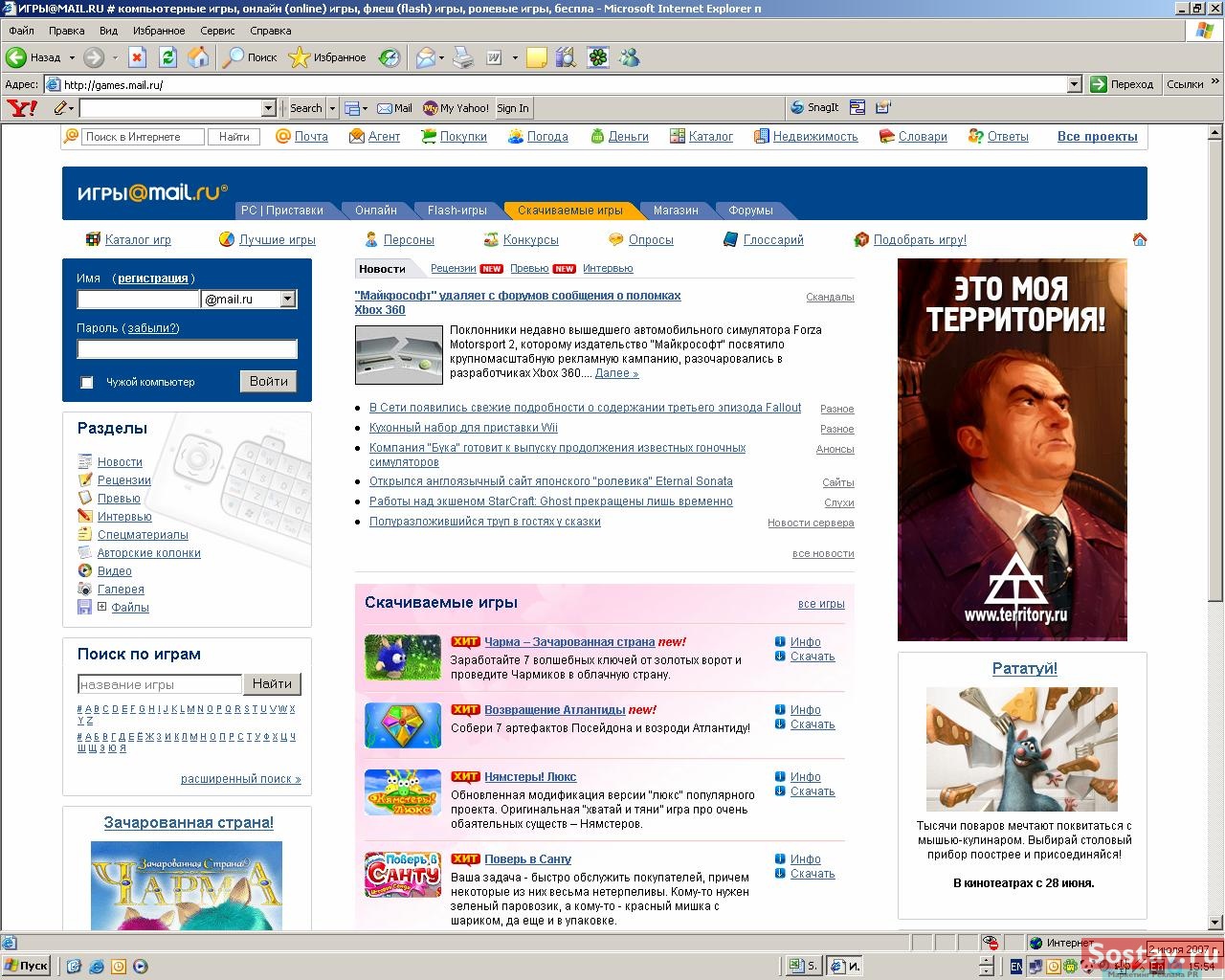Open the Файл menu
This screenshot has width=1225, height=980.
(21, 31)
